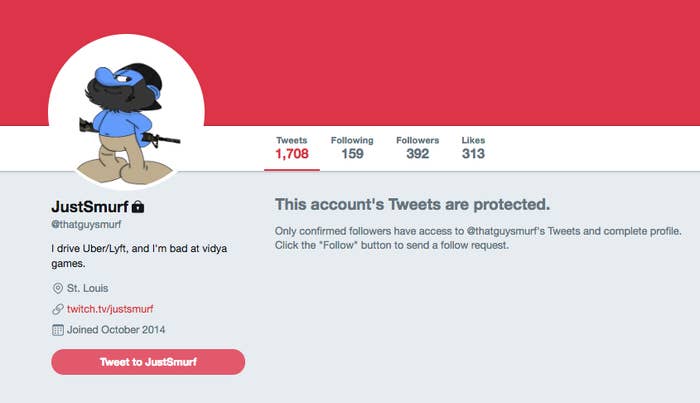Open the twitch.tv/justsmurf link
This screenshot has width=700, height=403.
[x=110, y=309]
